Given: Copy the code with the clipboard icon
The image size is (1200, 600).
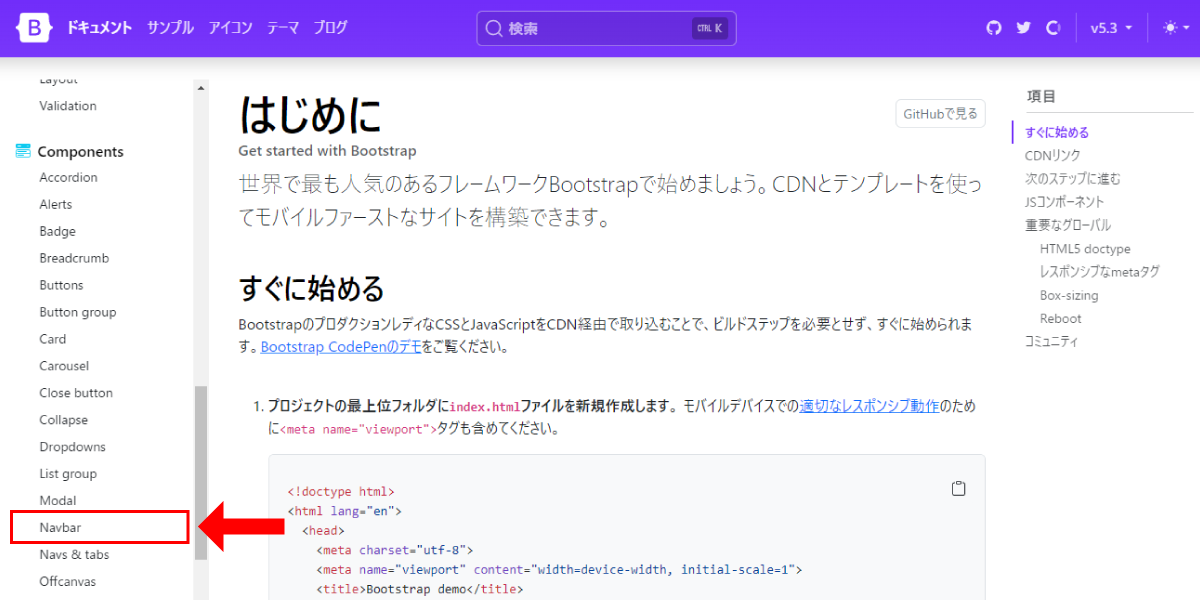Looking at the screenshot, I should [x=959, y=489].
